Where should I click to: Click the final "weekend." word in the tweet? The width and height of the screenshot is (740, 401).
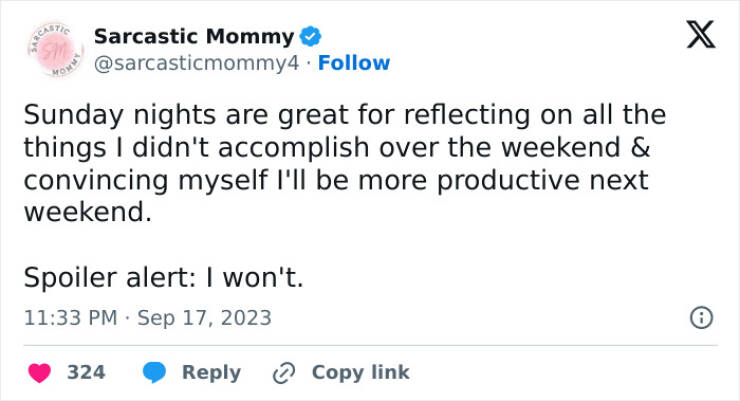87,213
